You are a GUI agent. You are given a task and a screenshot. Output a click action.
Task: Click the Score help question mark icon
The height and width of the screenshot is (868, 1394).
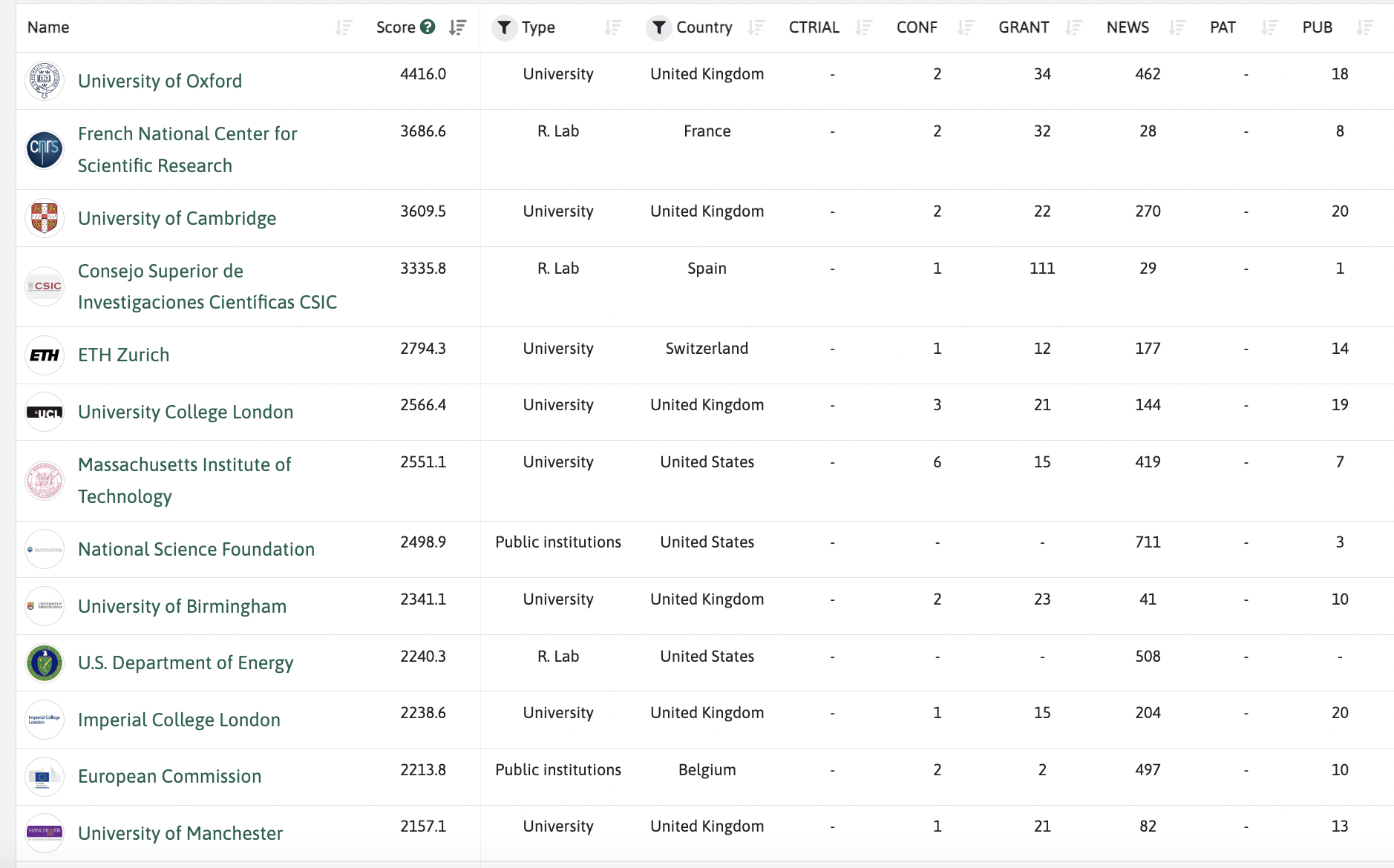pos(428,27)
